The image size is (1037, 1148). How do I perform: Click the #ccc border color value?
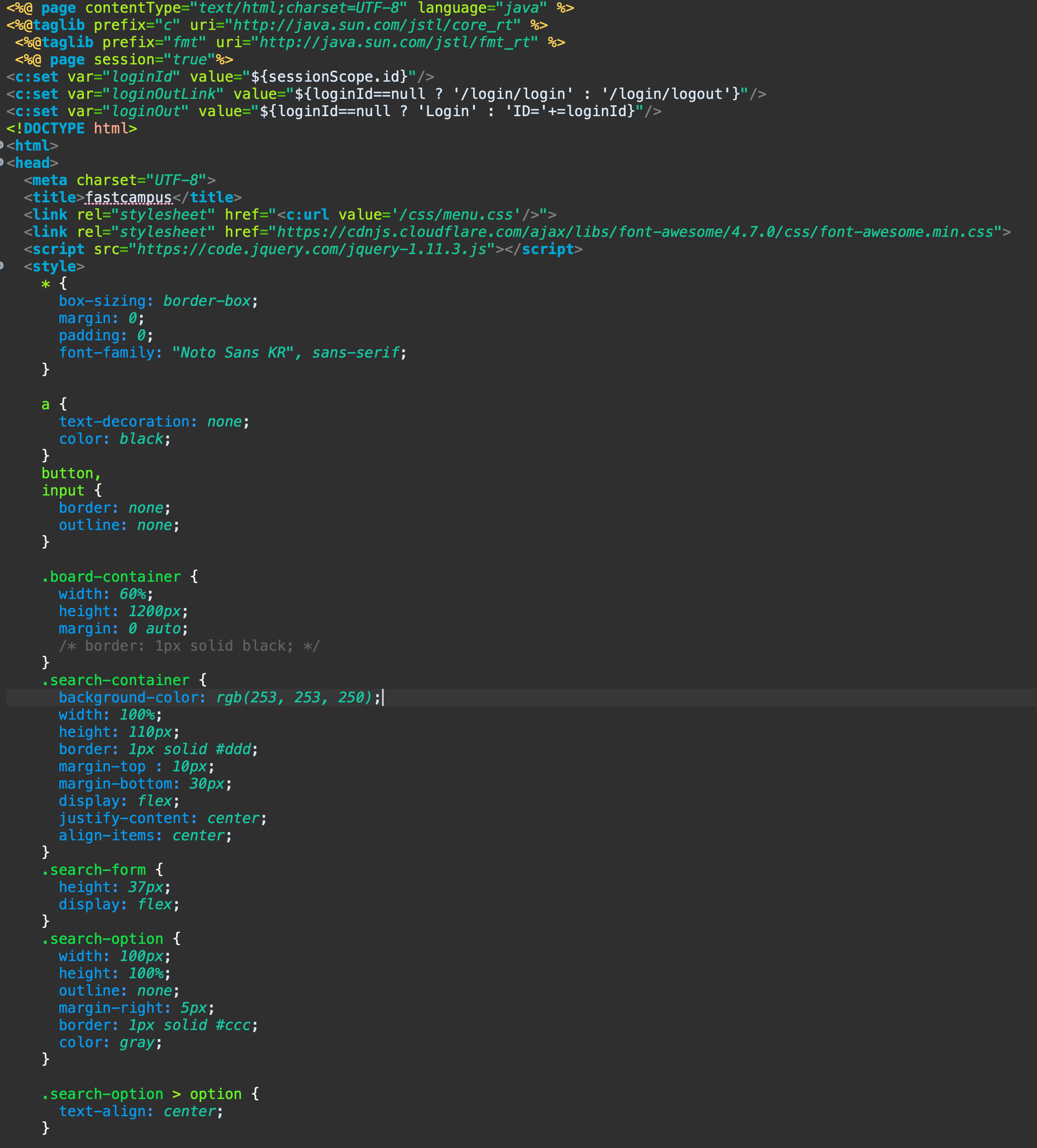click(x=233, y=1025)
